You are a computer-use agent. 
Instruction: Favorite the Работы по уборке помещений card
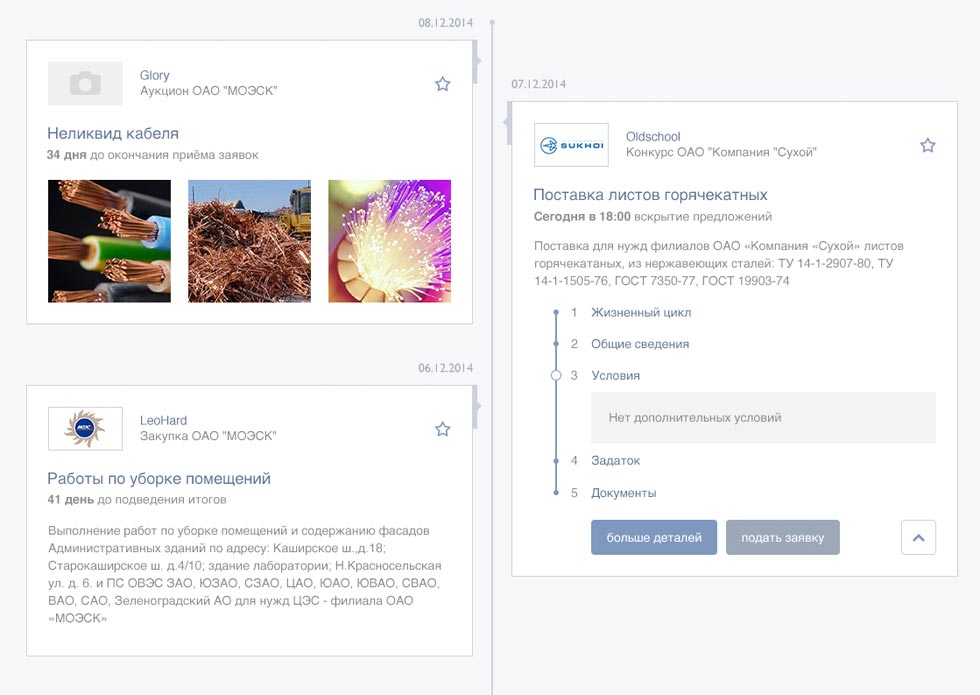click(x=442, y=429)
